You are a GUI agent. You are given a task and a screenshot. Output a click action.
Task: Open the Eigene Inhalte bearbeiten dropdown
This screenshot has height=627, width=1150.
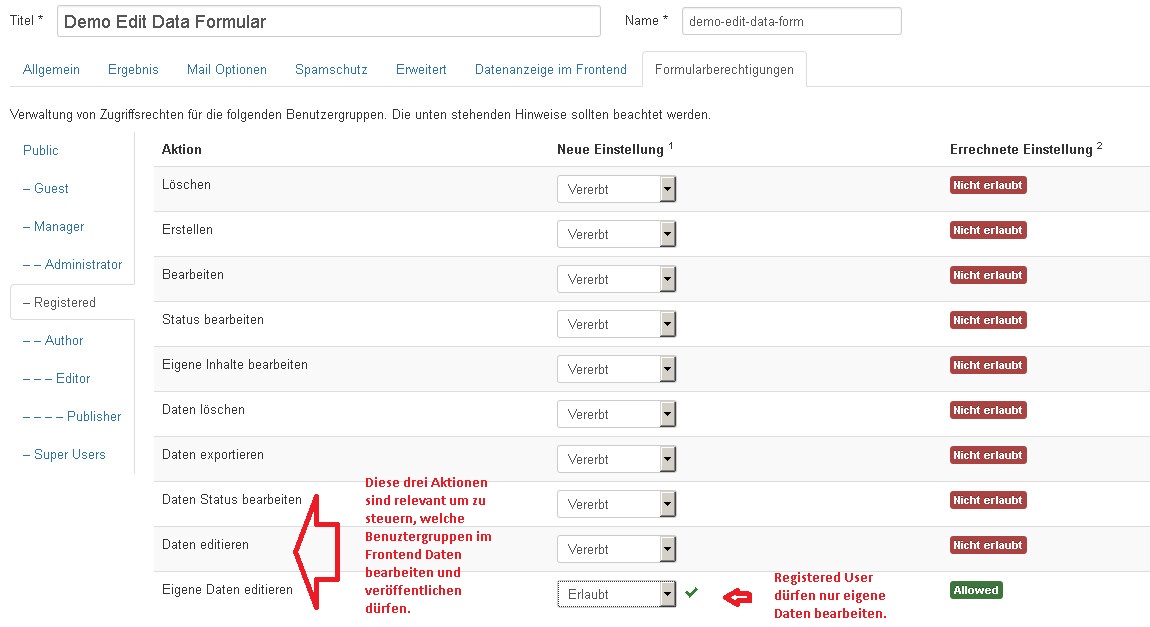(x=616, y=368)
